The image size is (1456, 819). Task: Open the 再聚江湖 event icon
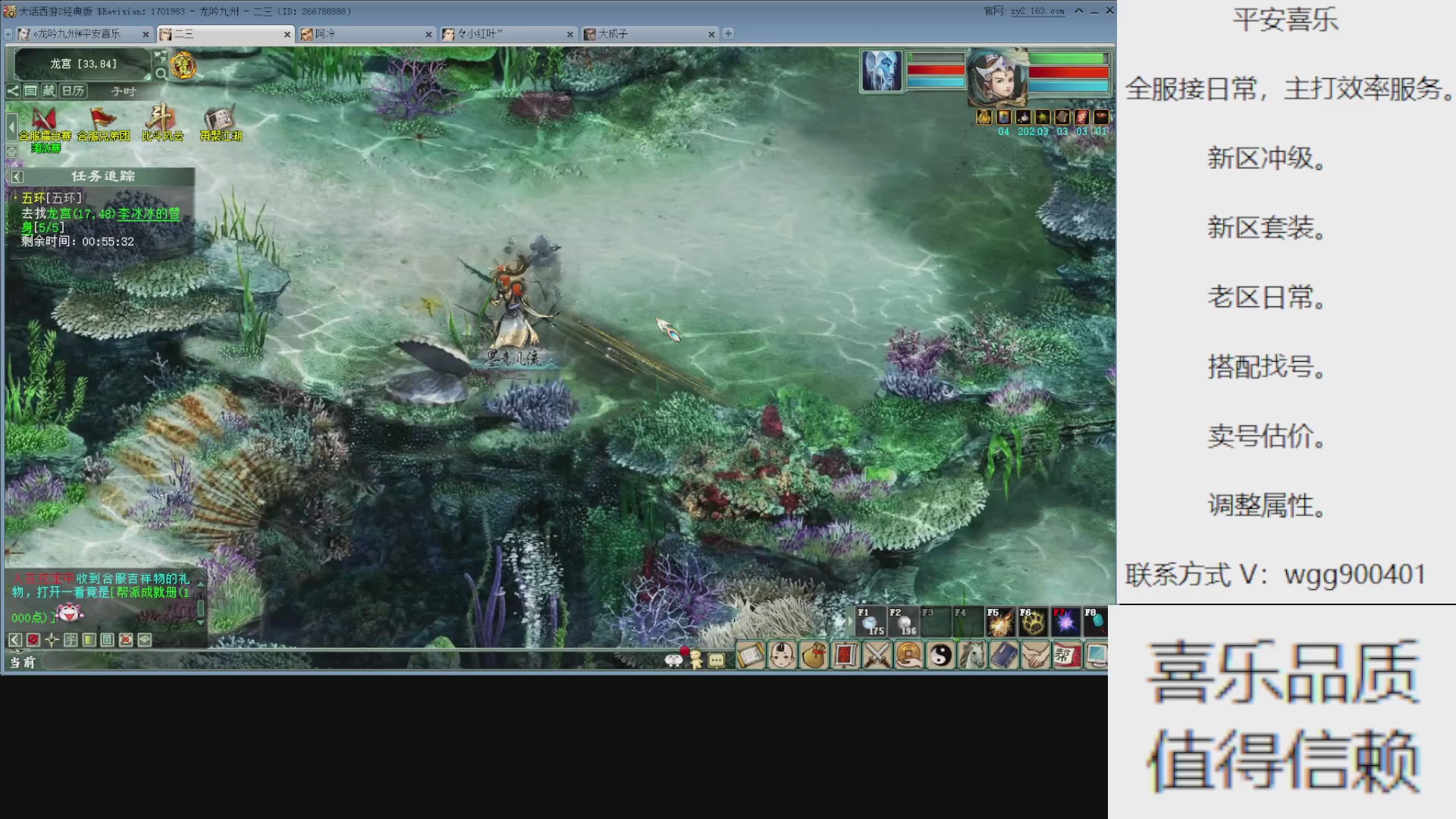(221, 124)
